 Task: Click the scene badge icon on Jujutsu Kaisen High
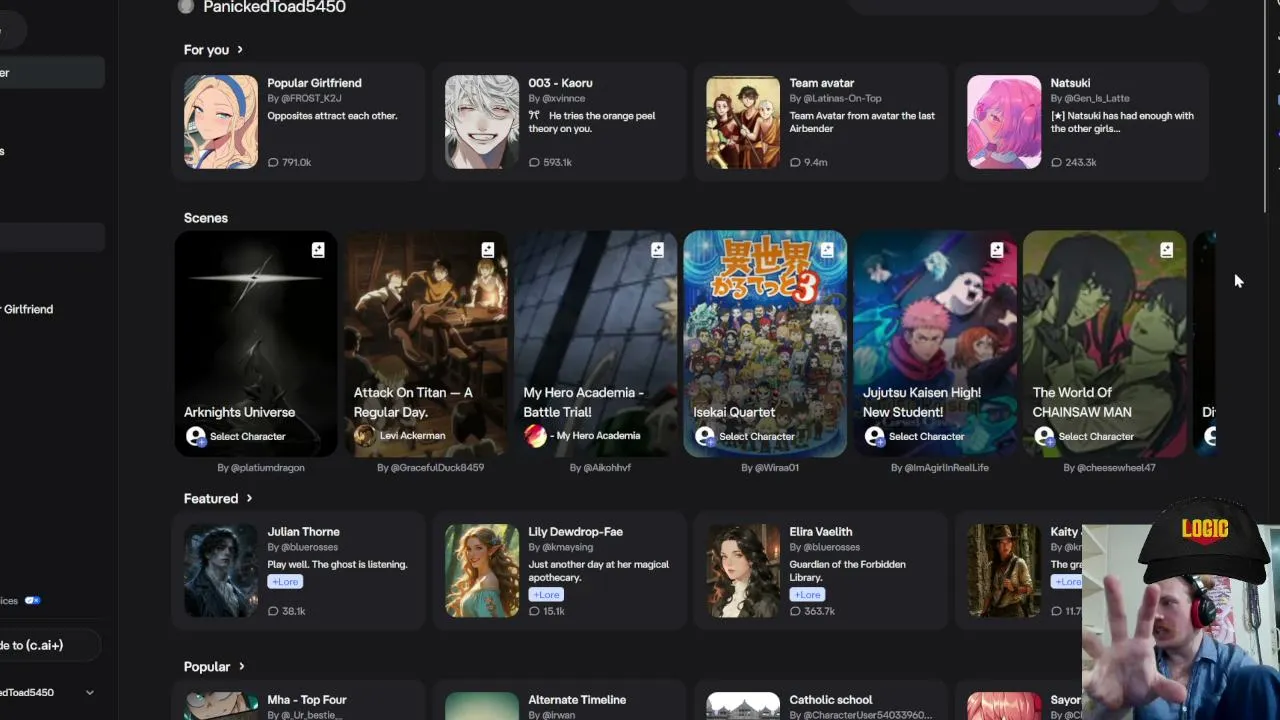pos(997,250)
